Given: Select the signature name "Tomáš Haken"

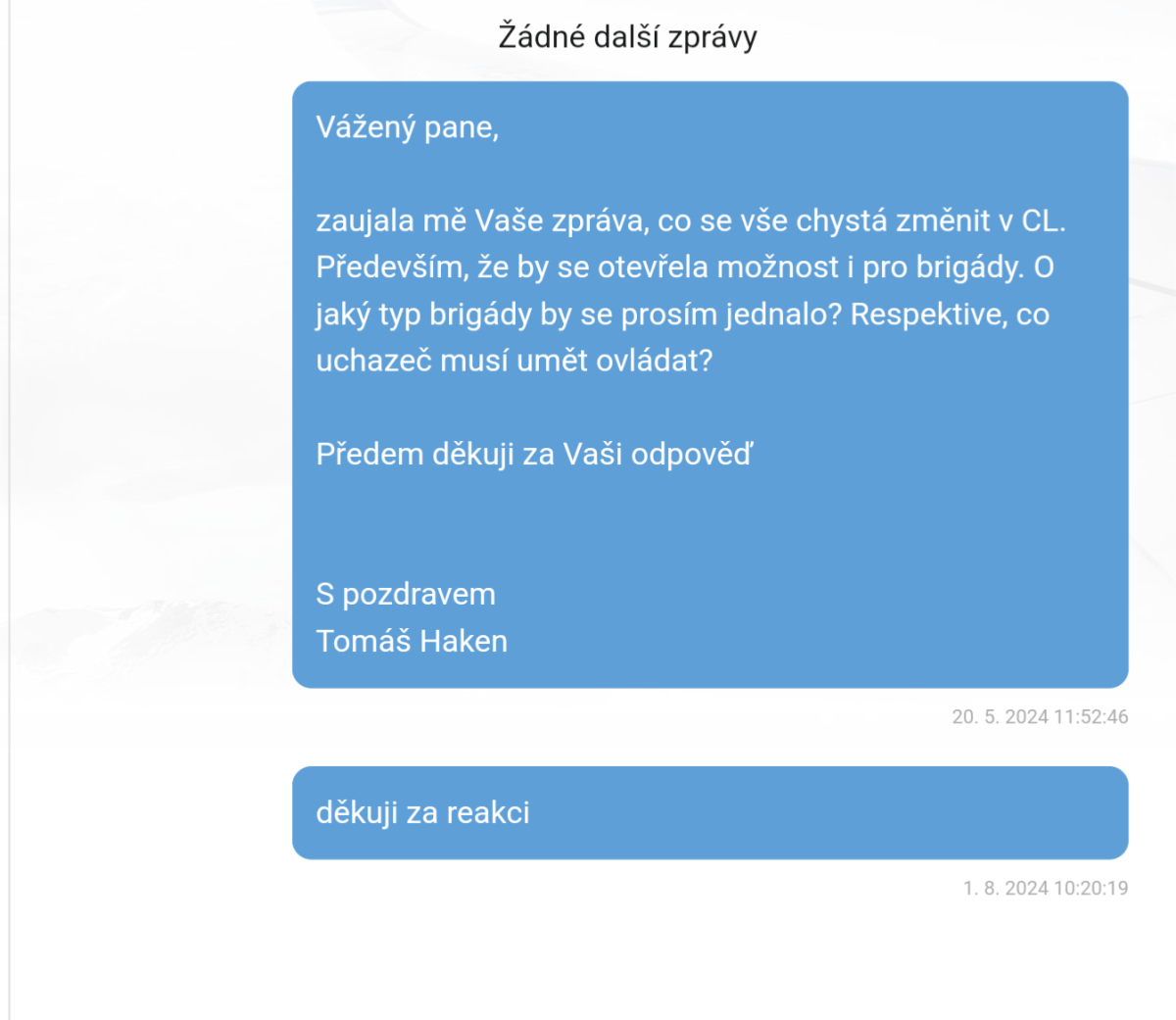Looking at the screenshot, I should point(412,642).
